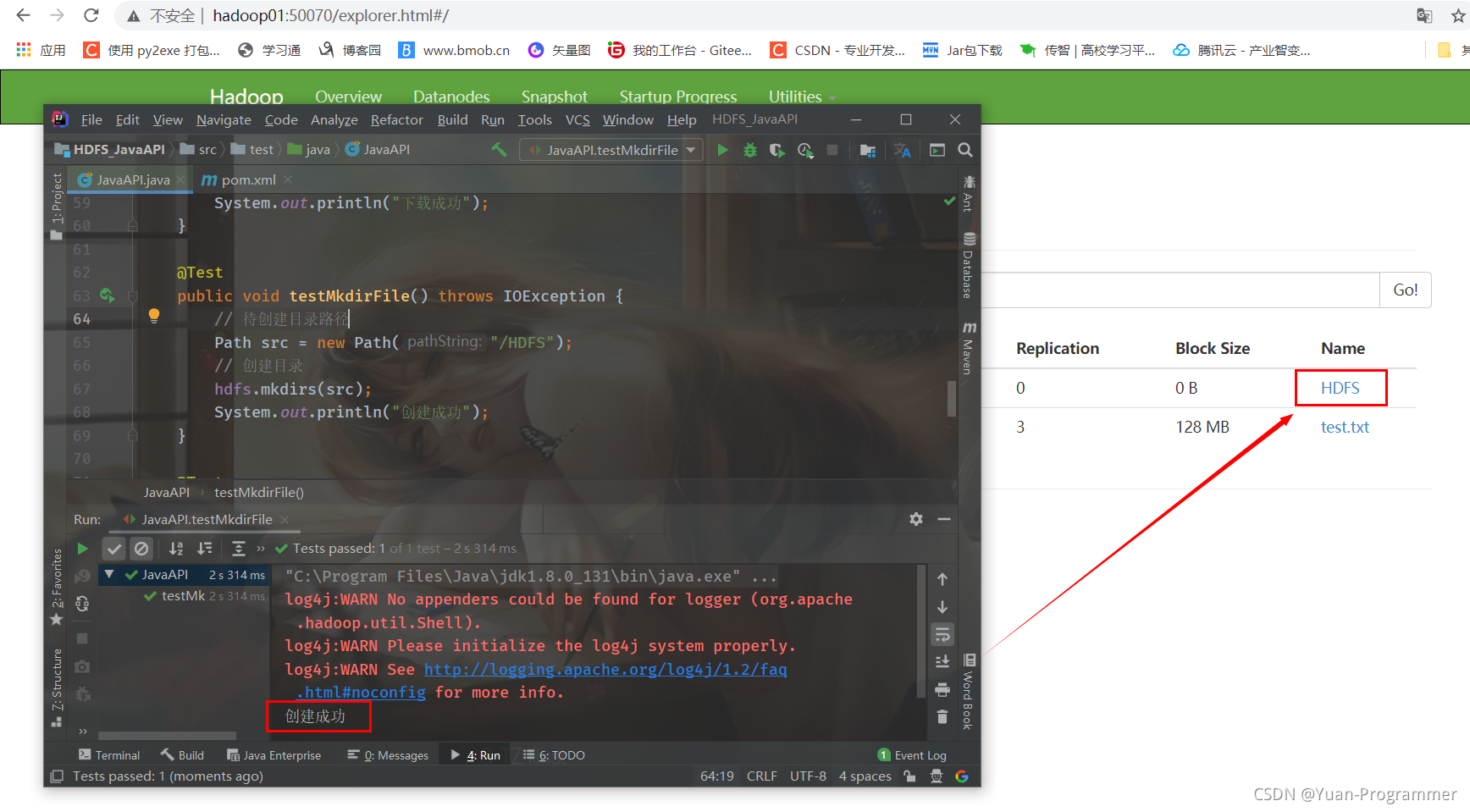This screenshot has height=812, width=1470.
Task: Change indent setting 4 spaces
Action: pyautogui.click(x=865, y=776)
